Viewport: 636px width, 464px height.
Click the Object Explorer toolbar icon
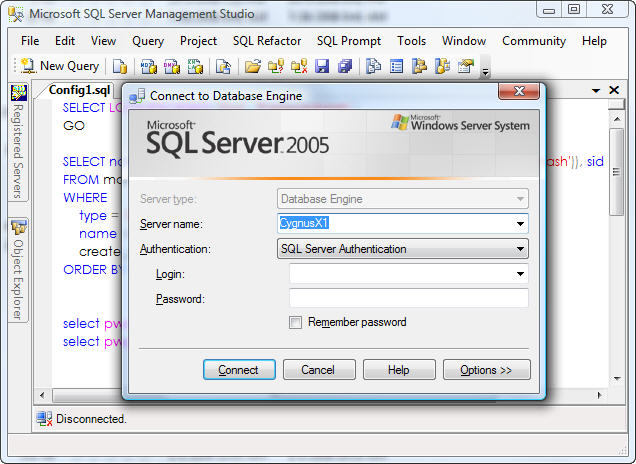coord(419,66)
